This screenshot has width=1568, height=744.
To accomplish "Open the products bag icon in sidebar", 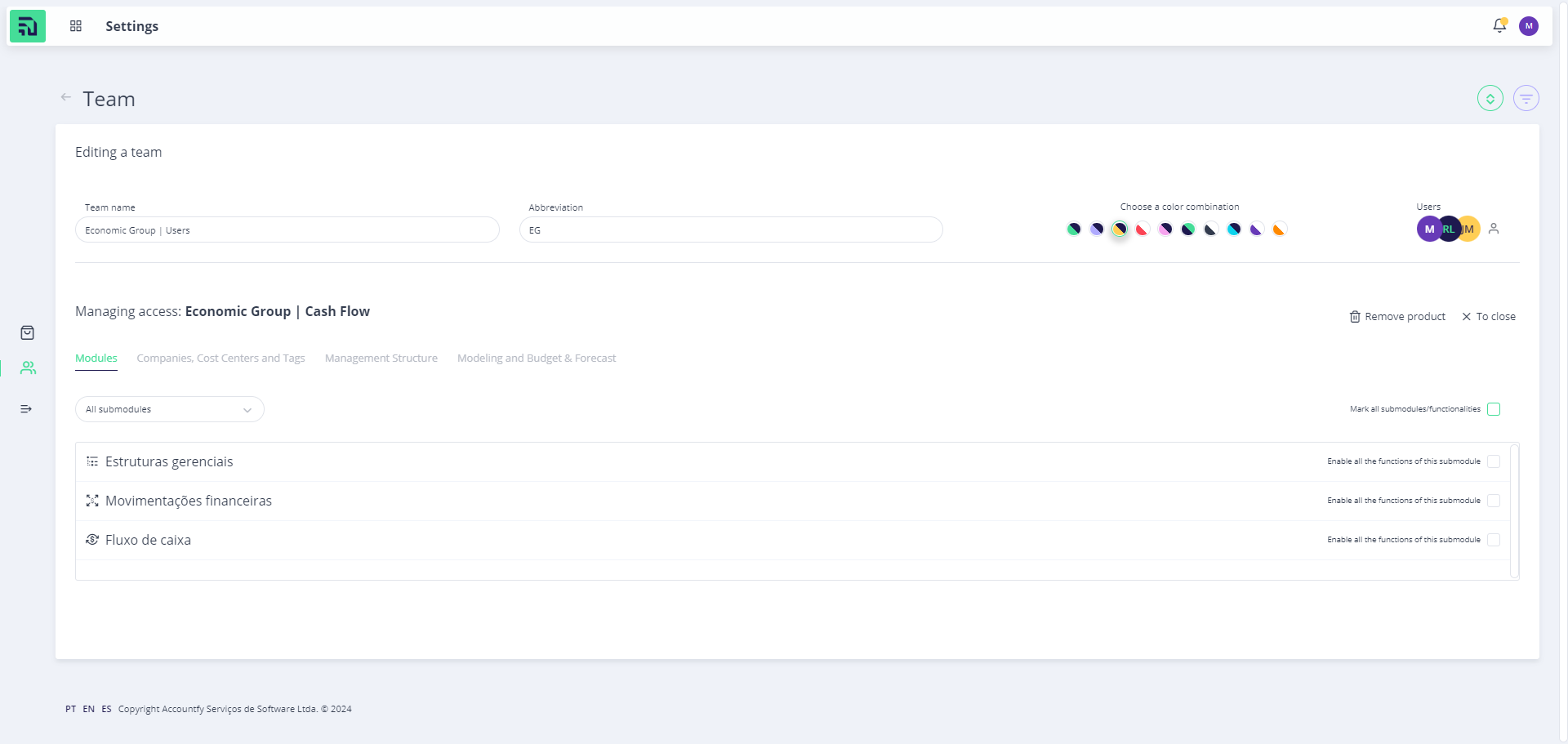I will pyautogui.click(x=27, y=332).
